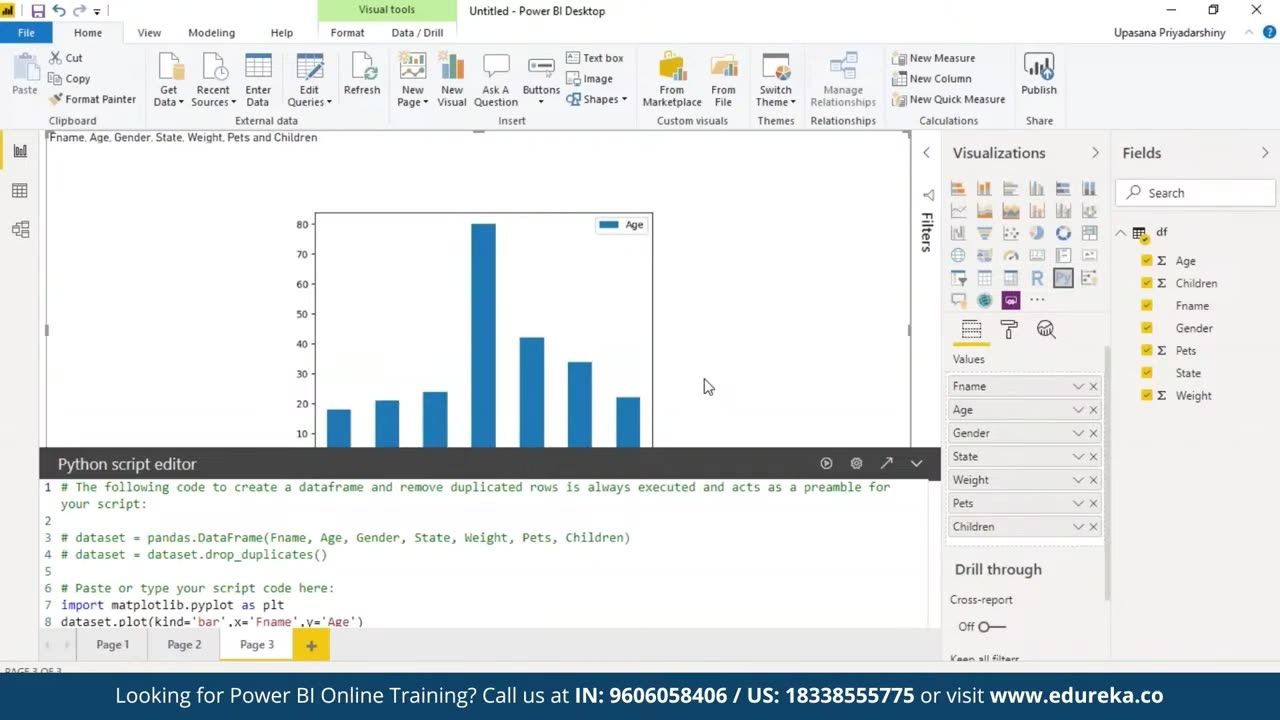The height and width of the screenshot is (720, 1280).
Task: Click Text box in Insert group
Action: [594, 58]
